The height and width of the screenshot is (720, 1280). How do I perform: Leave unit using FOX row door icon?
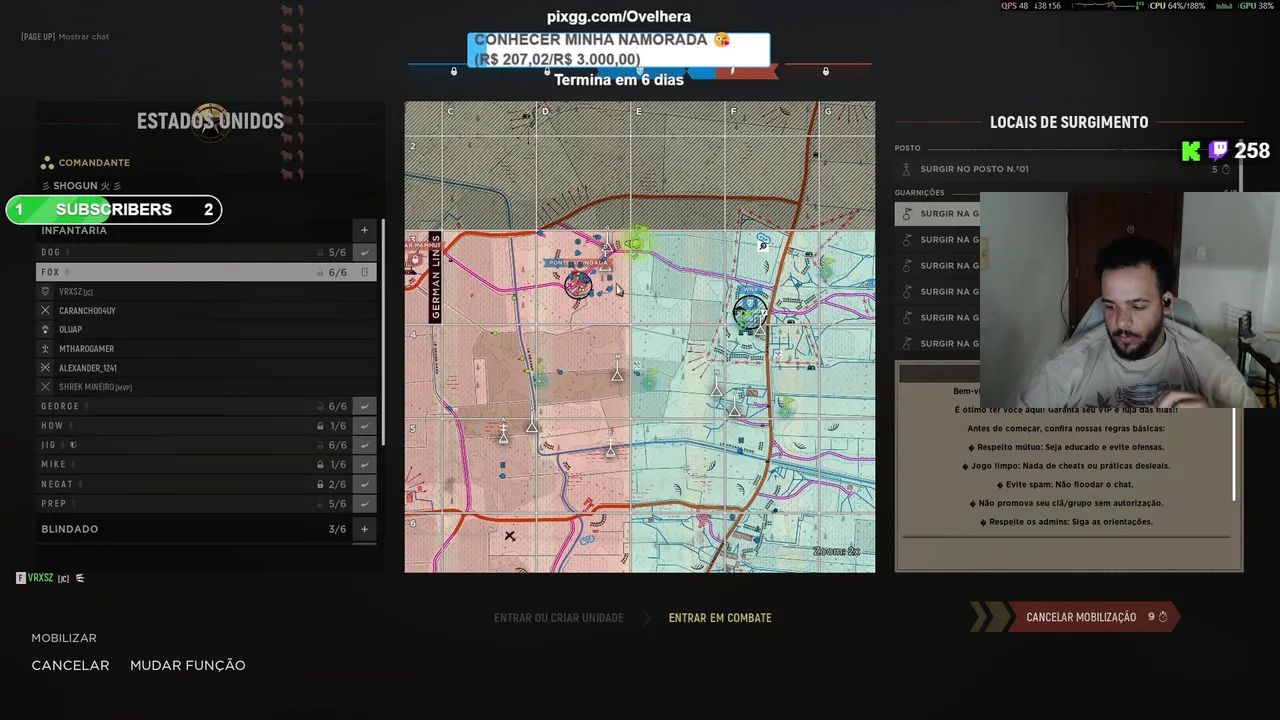tap(365, 272)
